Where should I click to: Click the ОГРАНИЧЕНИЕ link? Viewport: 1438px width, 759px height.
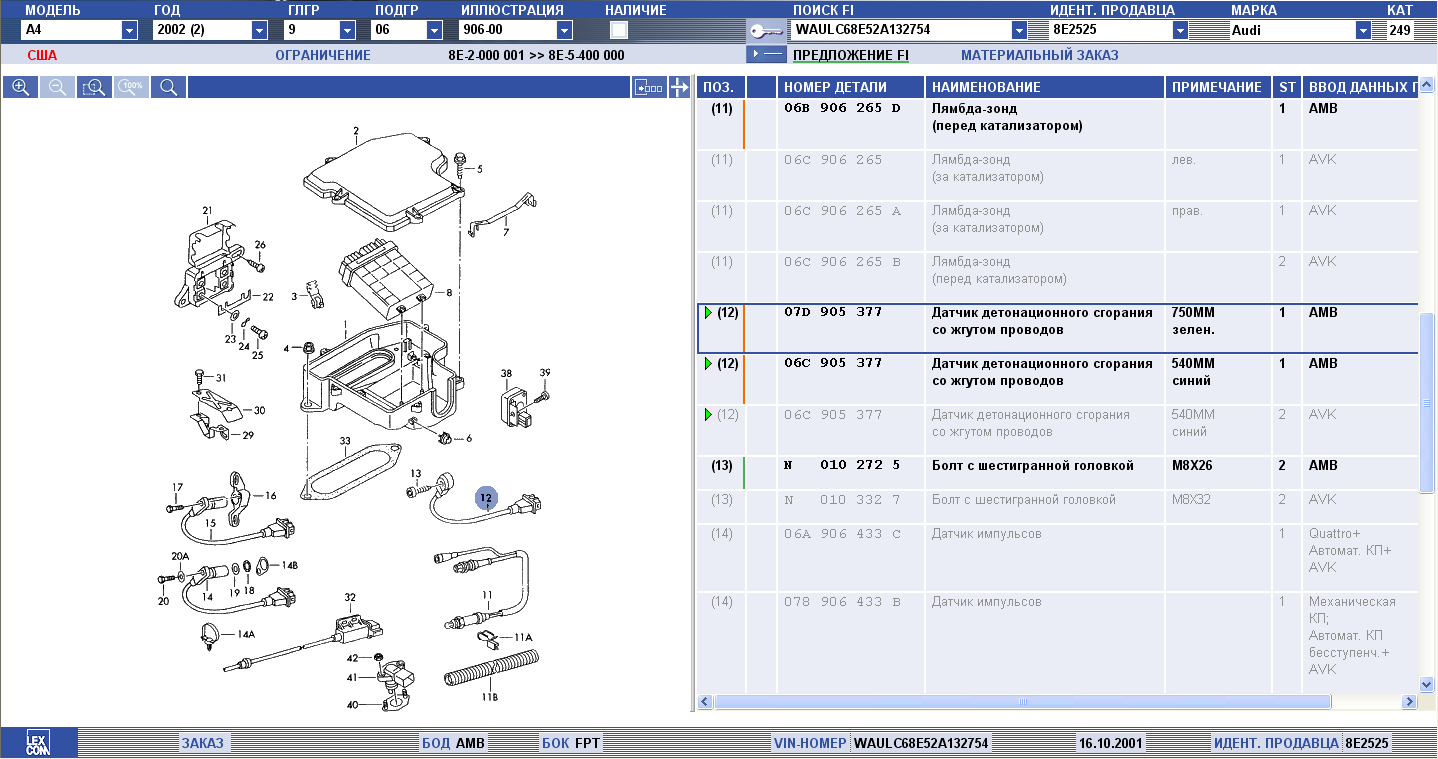[x=322, y=55]
